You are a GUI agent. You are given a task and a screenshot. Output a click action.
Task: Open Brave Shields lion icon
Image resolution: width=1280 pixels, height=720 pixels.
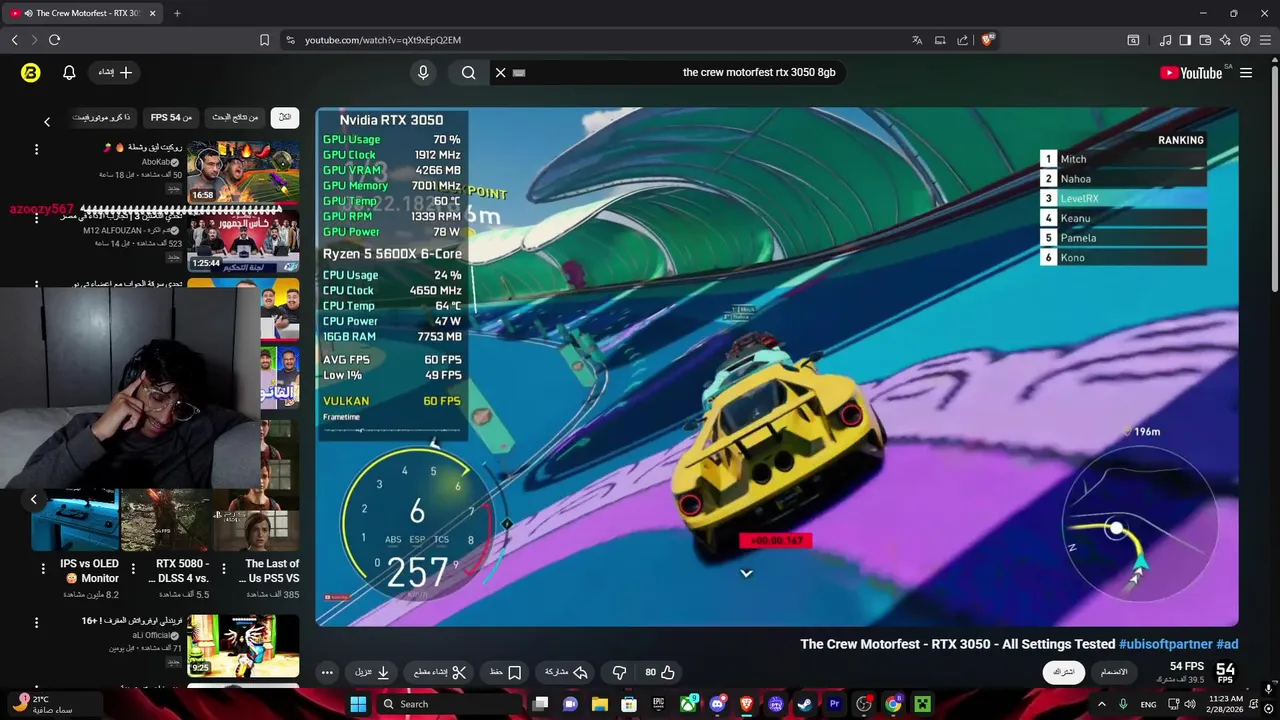(988, 40)
